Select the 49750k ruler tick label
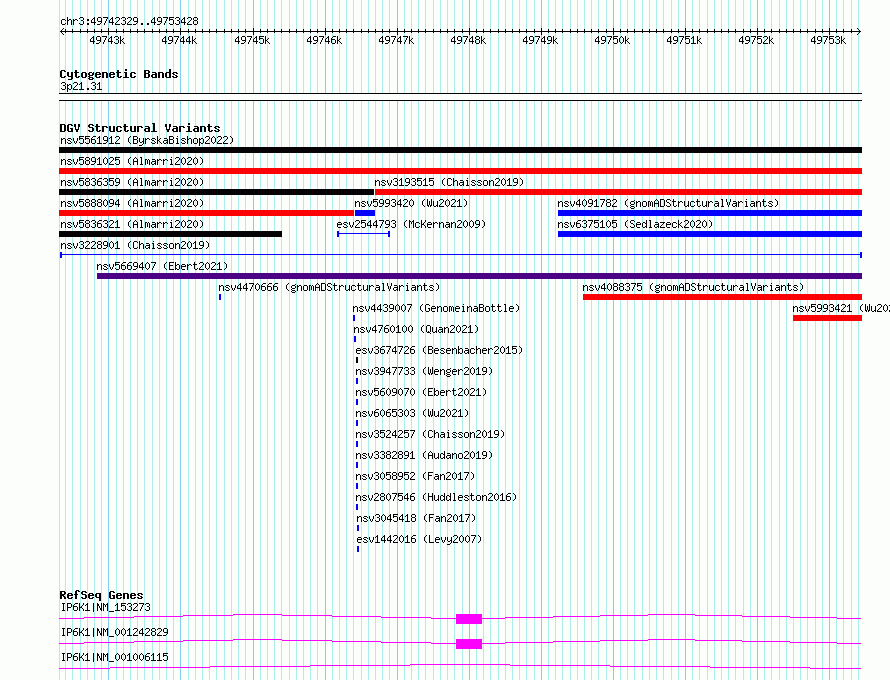This screenshot has width=890, height=680. (612, 40)
